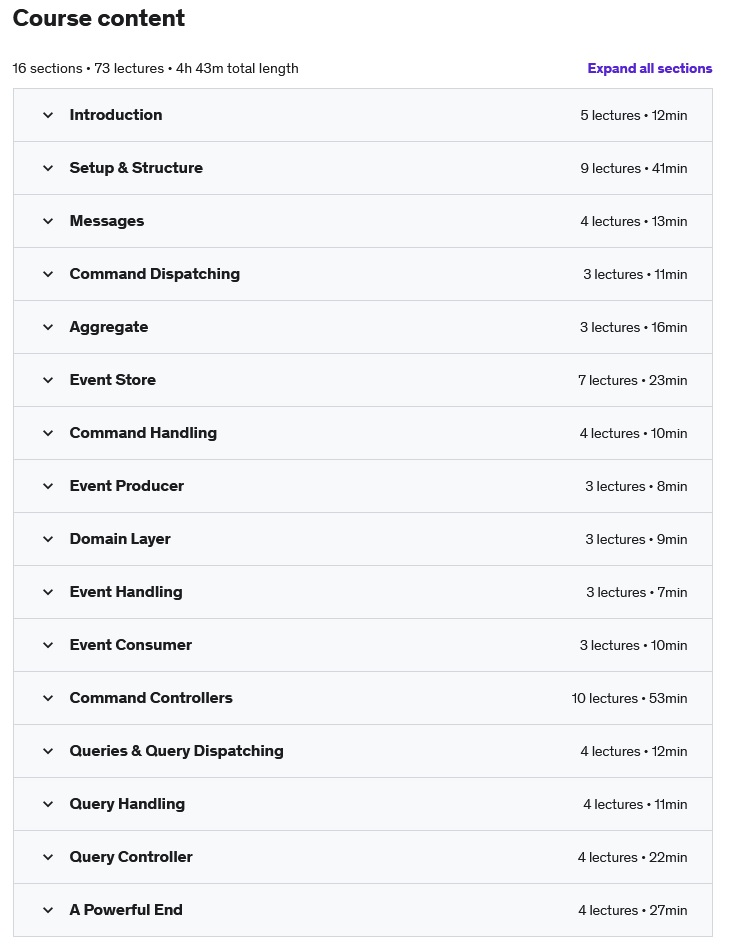729x949 pixels.
Task: Open the Event Producer chevron icon
Action: (48, 486)
